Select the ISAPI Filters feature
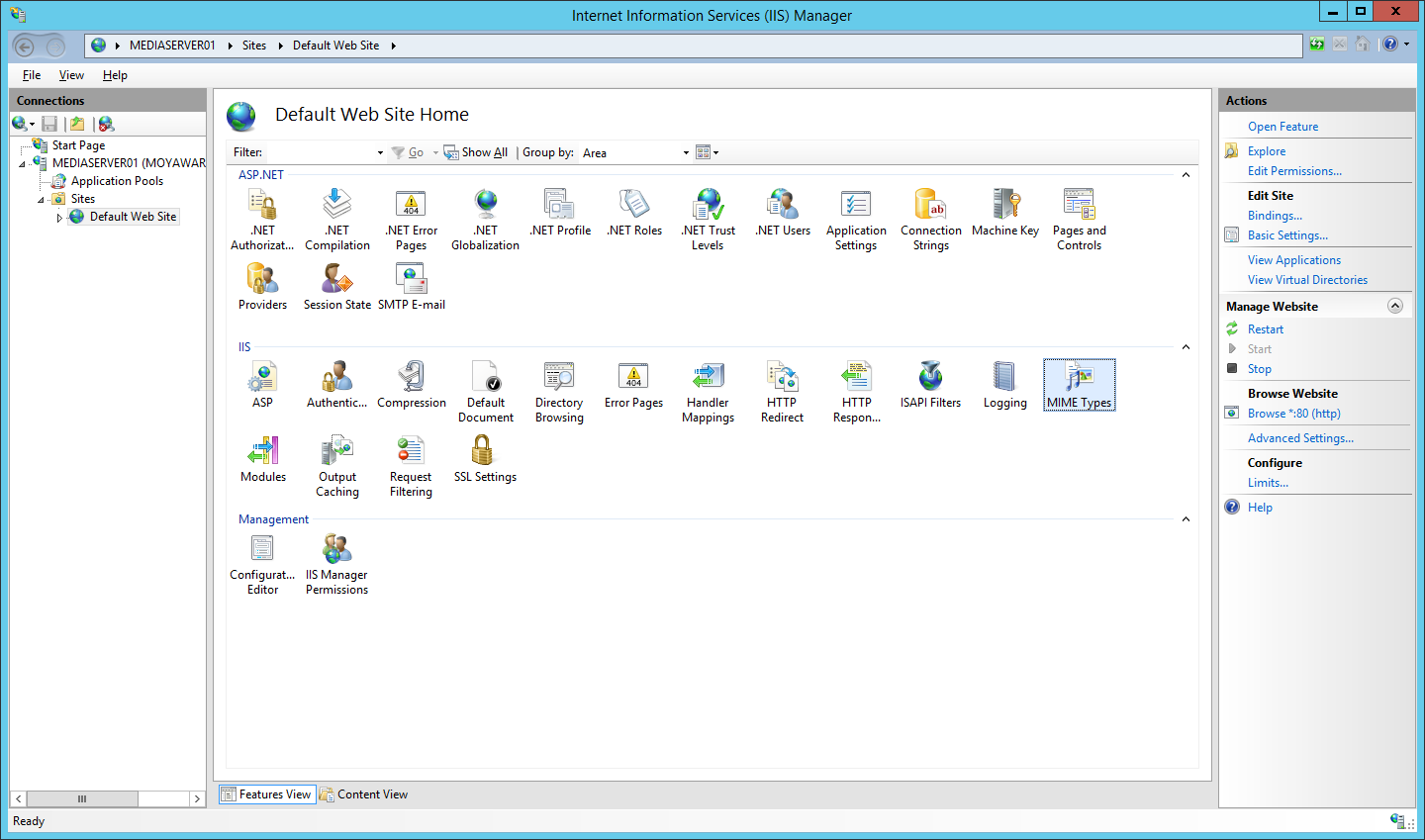Image resolution: width=1425 pixels, height=840 pixels. [930, 385]
